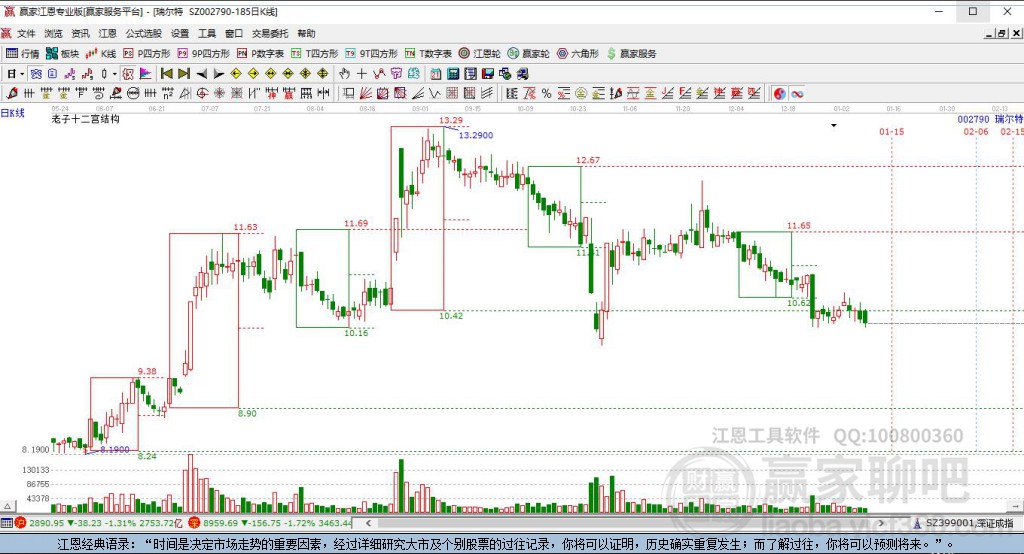Select the percent % tool icon
Image resolution: width=1024 pixels, height=554 pixels.
tap(547, 93)
